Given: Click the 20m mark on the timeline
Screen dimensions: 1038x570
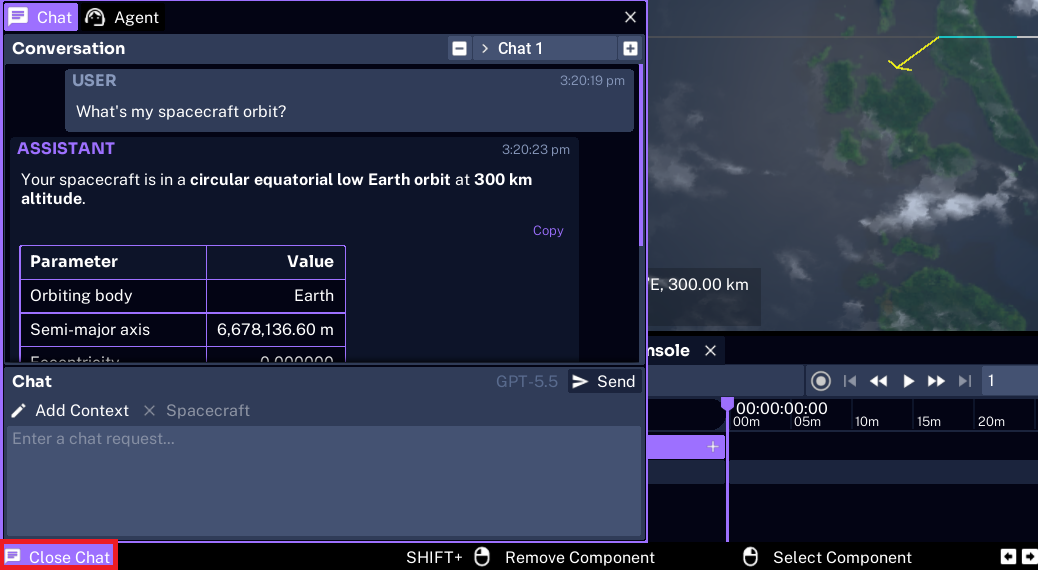Looking at the screenshot, I should [x=991, y=421].
